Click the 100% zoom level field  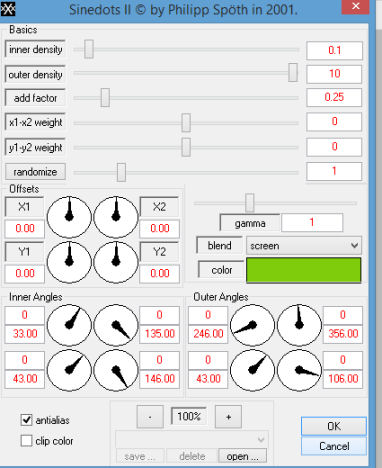(189, 416)
